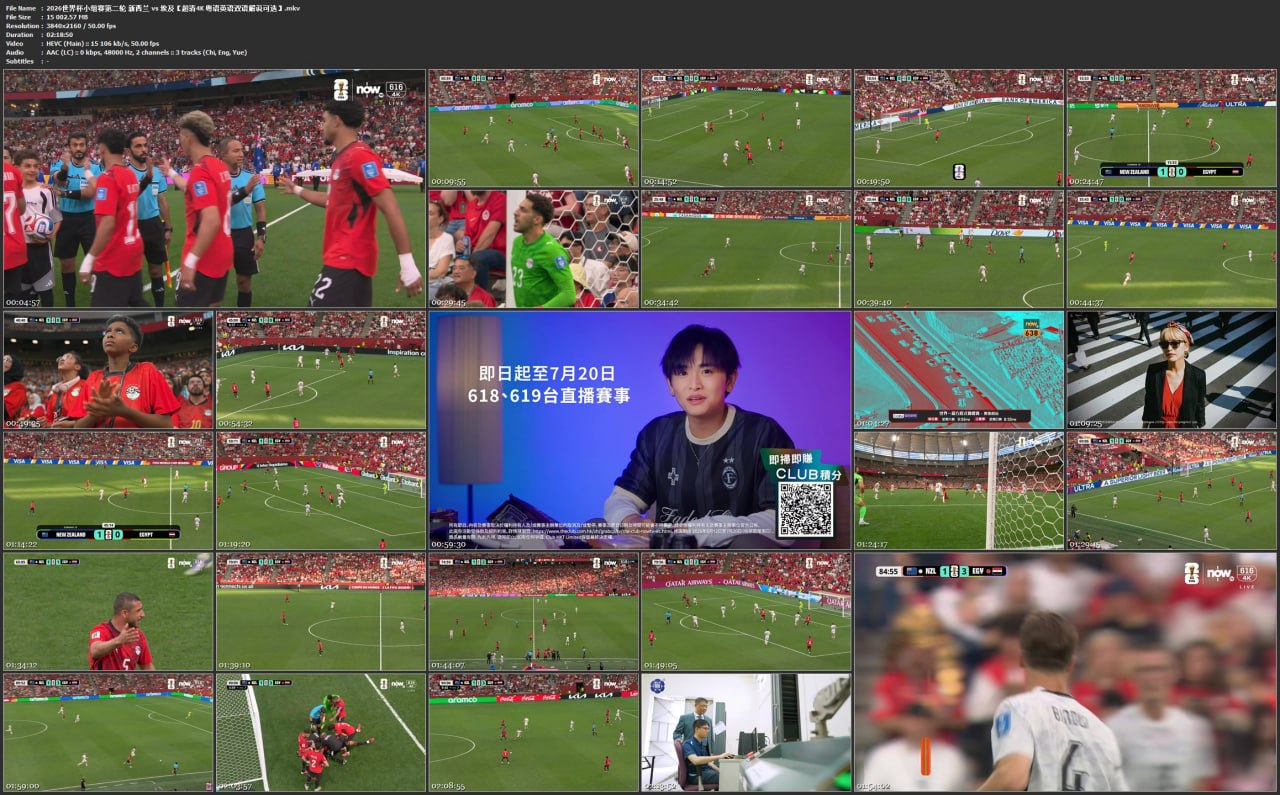The width and height of the screenshot is (1280, 795).
Task: Select the 00:39:40 thumbnail
Action: pyautogui.click(x=959, y=249)
